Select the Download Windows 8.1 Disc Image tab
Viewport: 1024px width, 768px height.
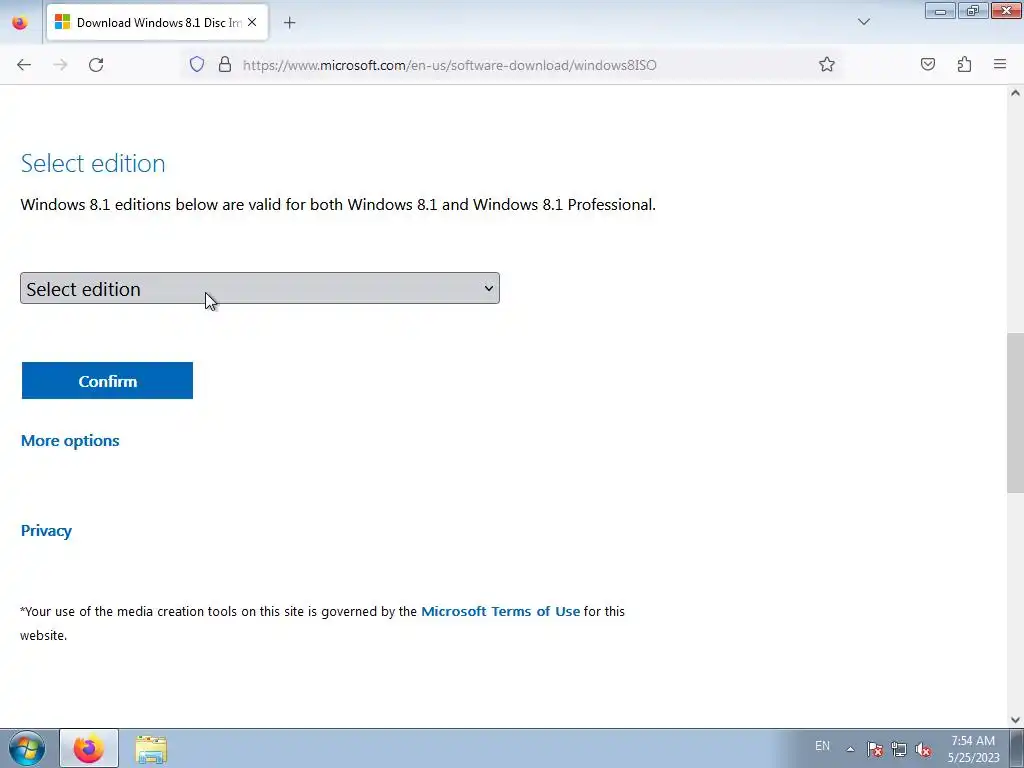(x=157, y=23)
